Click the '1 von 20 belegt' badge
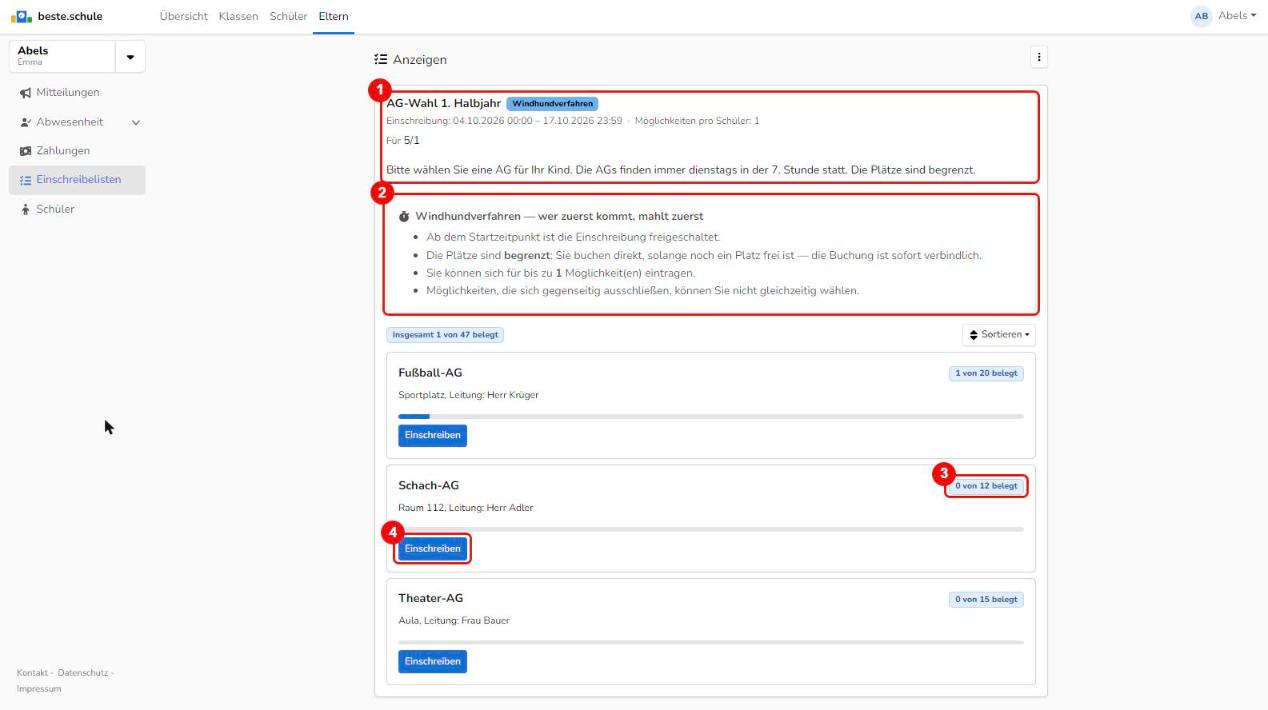This screenshot has width=1268, height=710. (986, 374)
